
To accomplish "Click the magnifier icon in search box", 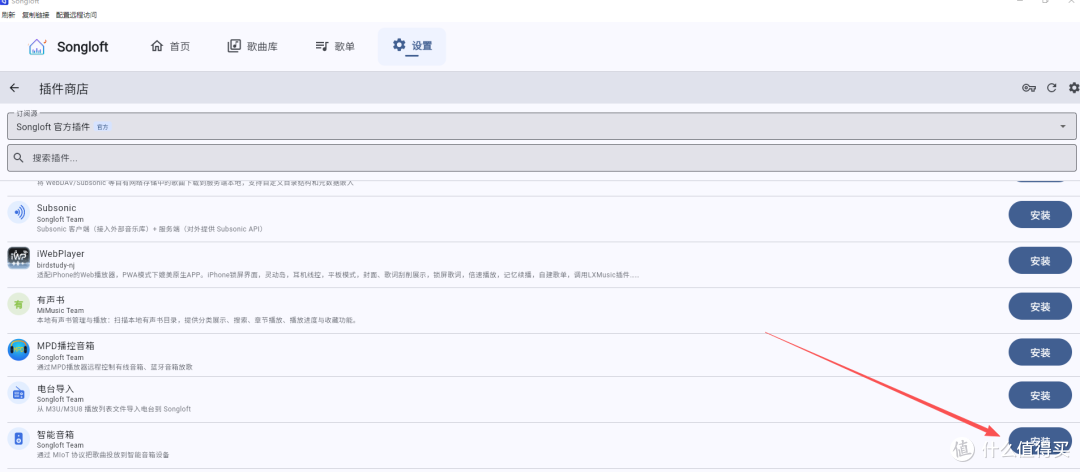I will click(x=19, y=158).
